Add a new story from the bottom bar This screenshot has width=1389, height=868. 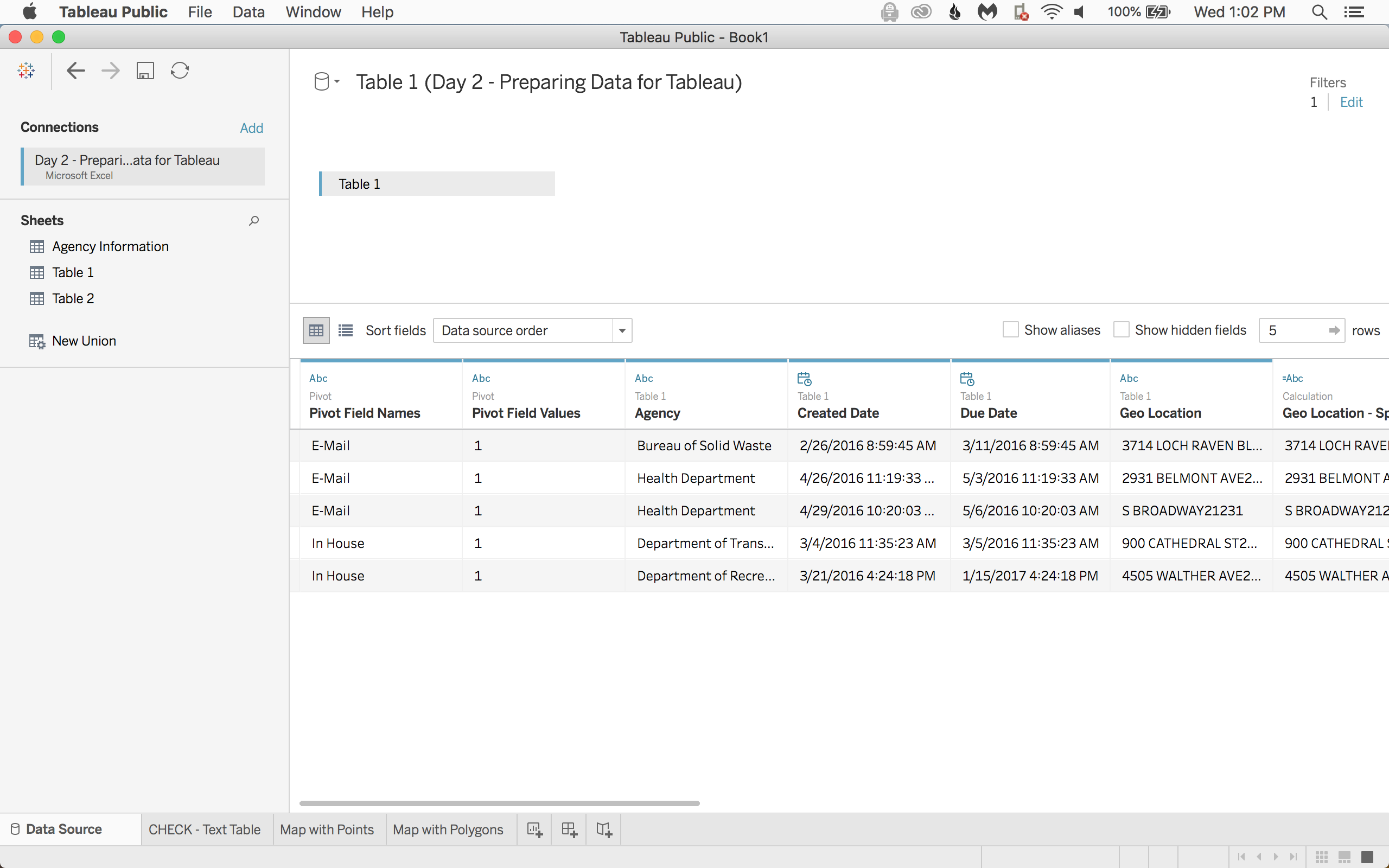[x=604, y=829]
